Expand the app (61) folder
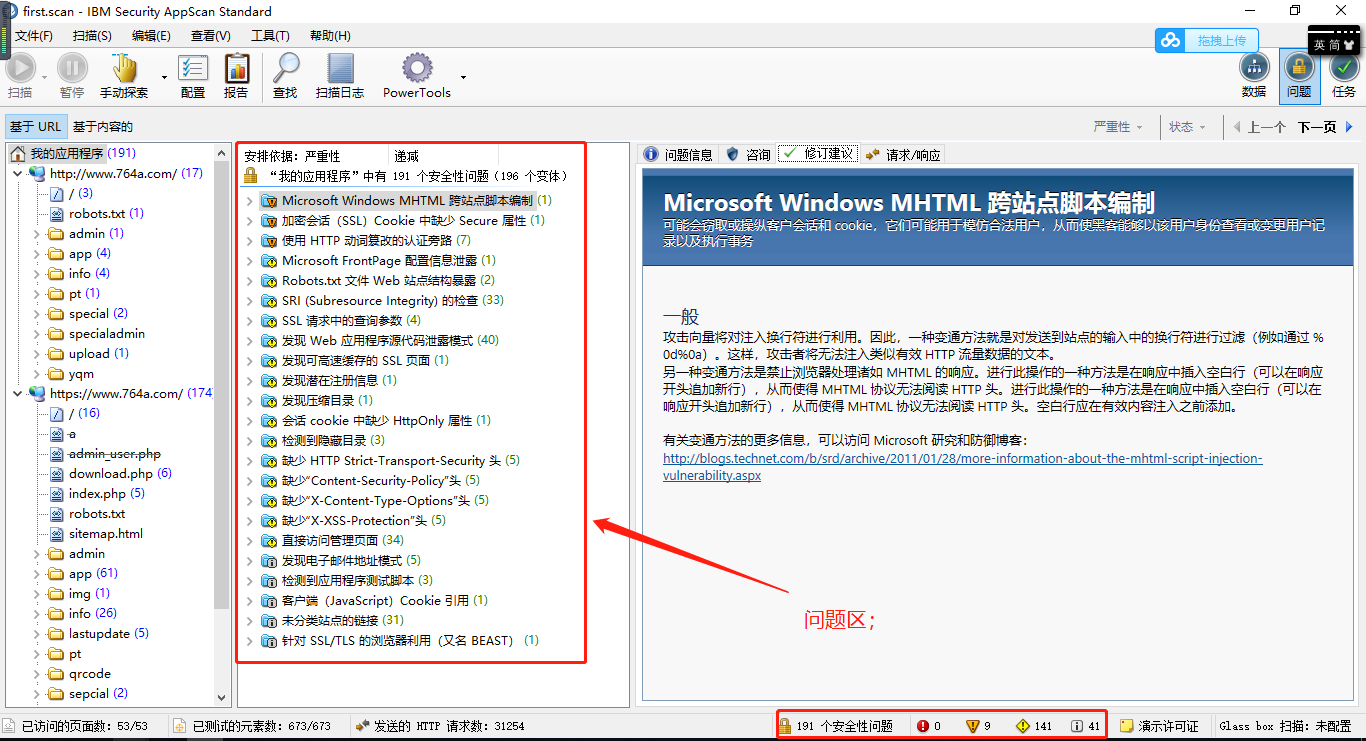Screen dimensions: 1366x741 (37, 573)
